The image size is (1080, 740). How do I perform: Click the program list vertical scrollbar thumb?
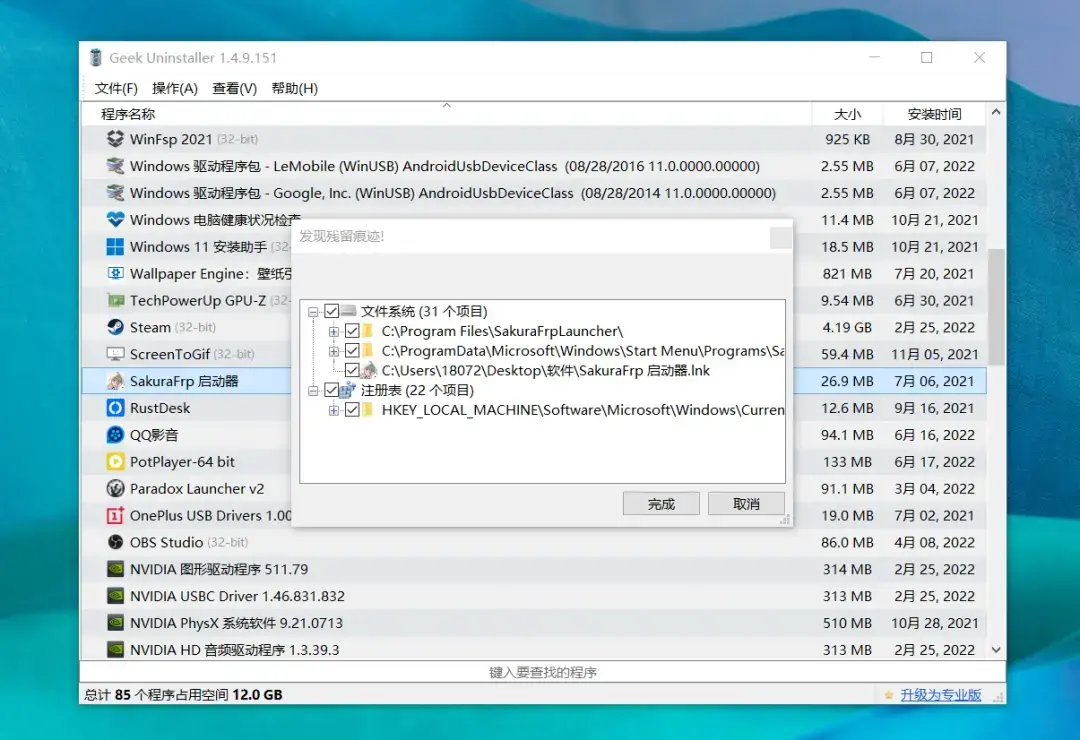996,306
